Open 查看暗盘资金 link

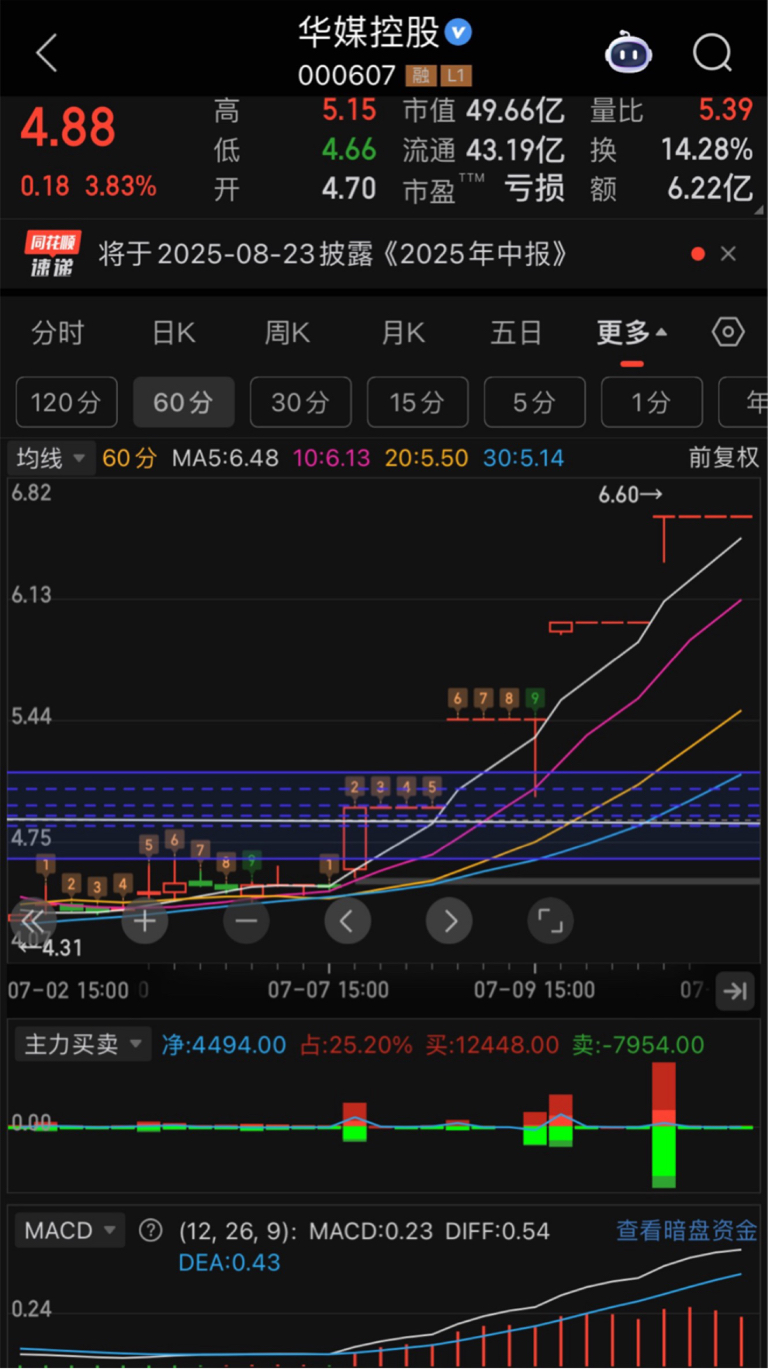687,1230
